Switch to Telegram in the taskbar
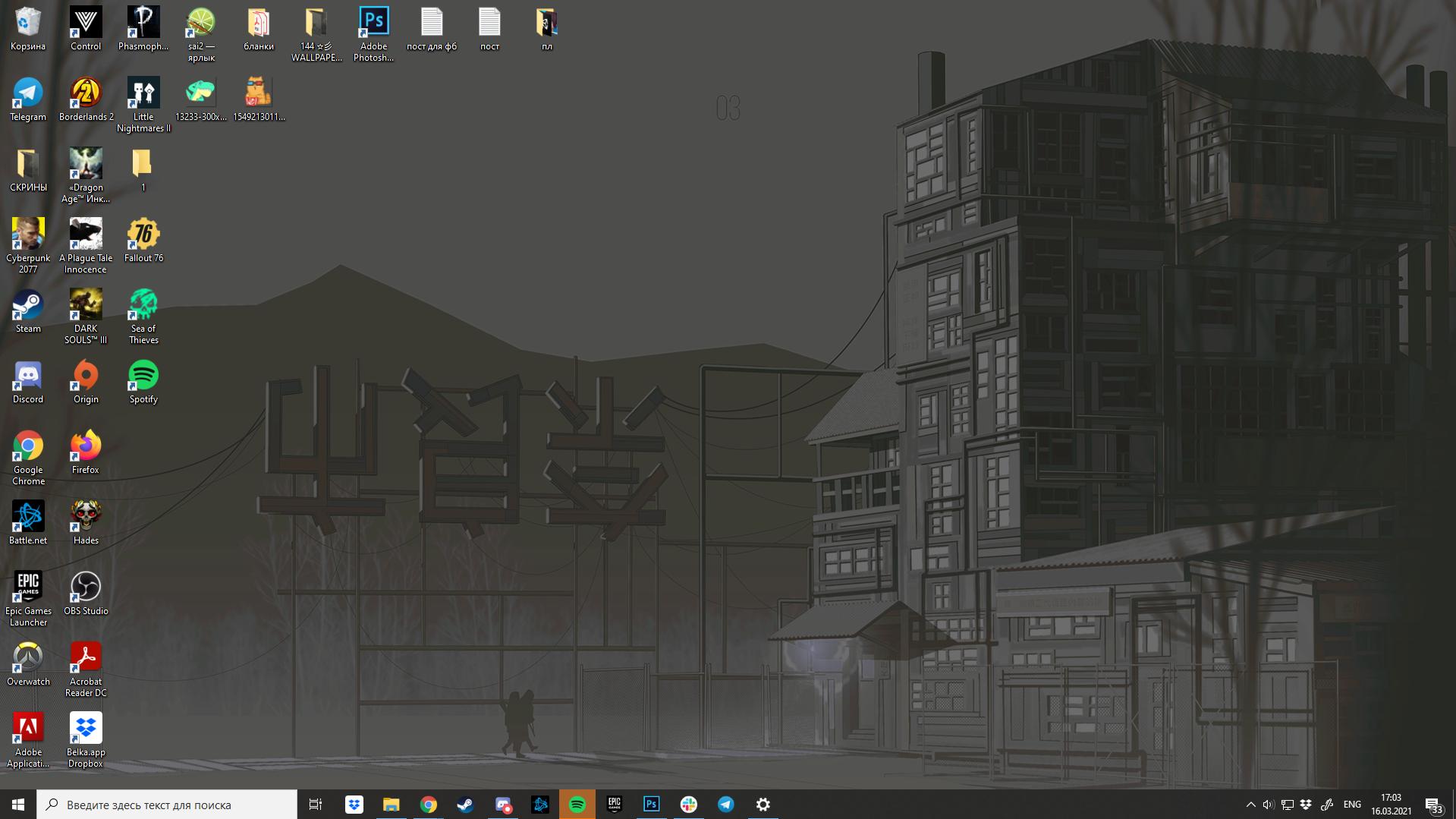This screenshot has height=819, width=1456. [x=726, y=805]
